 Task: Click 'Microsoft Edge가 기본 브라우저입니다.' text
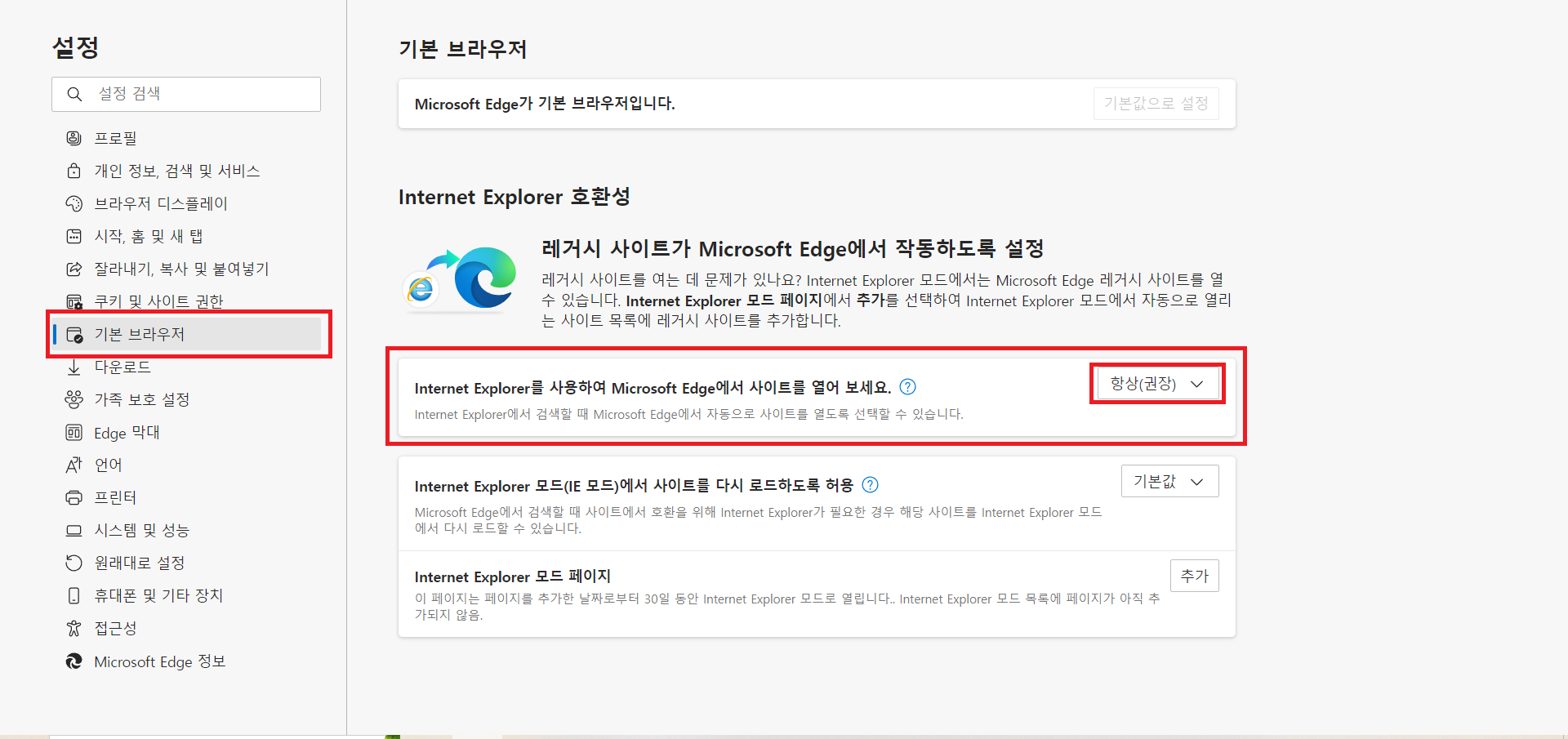[545, 104]
